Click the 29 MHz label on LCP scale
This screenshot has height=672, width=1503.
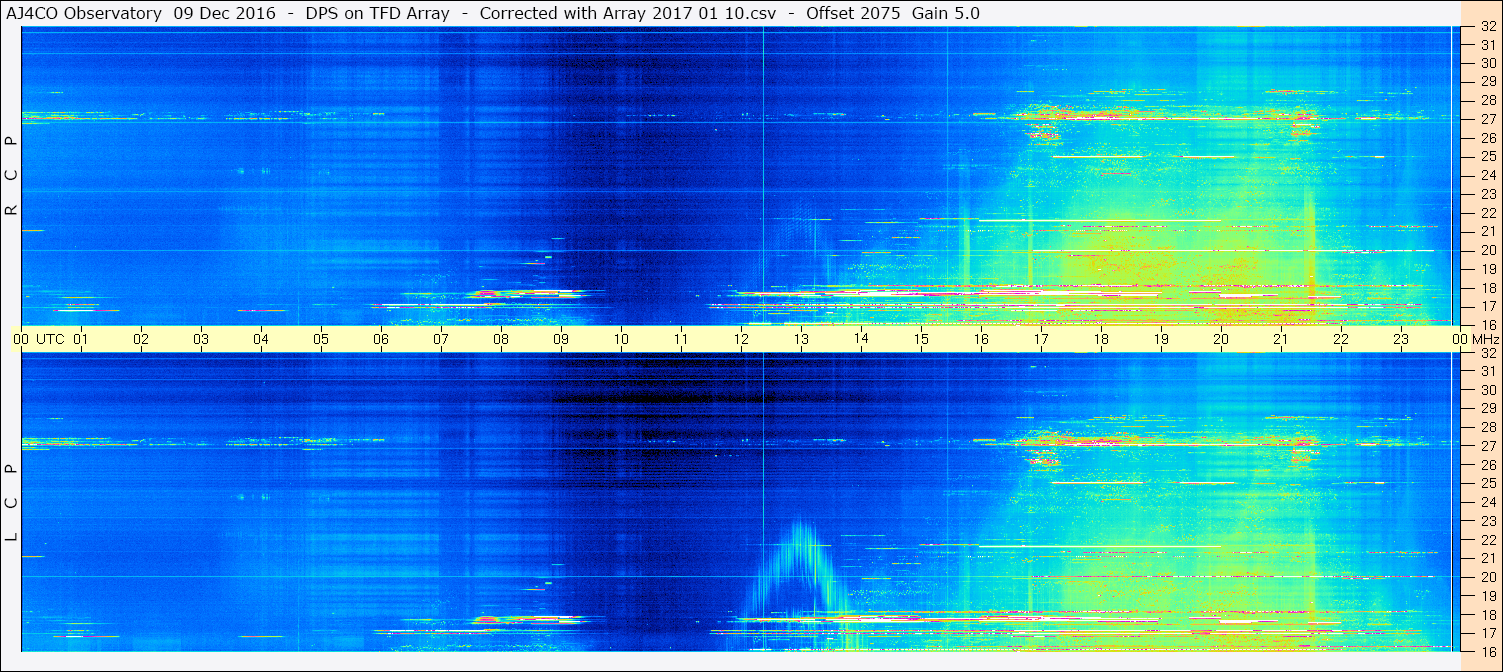coord(1487,408)
